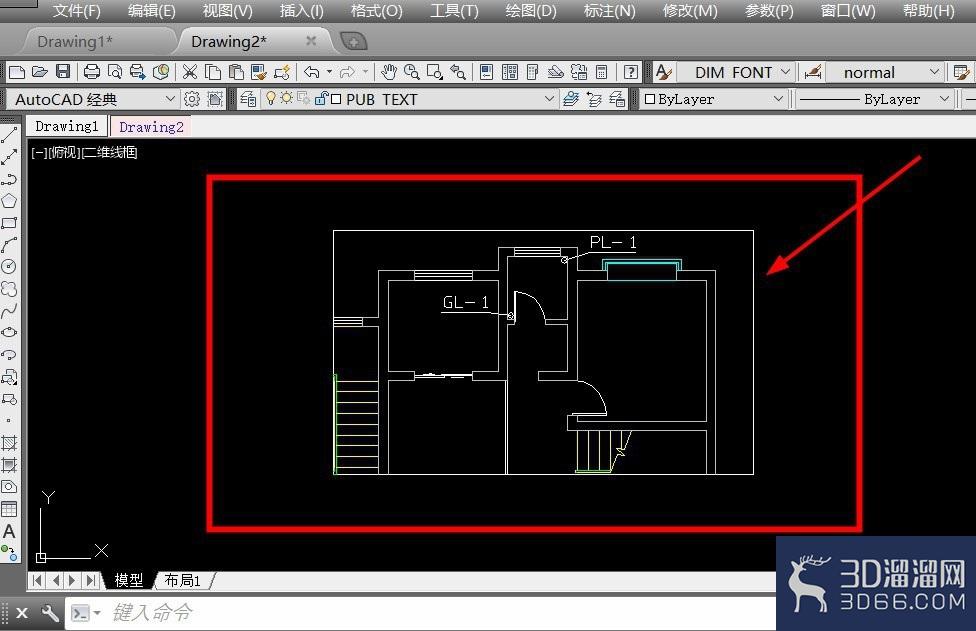Screen dimensions: 976x631
Task: Open the 修改(M) menu
Action: 690,11
